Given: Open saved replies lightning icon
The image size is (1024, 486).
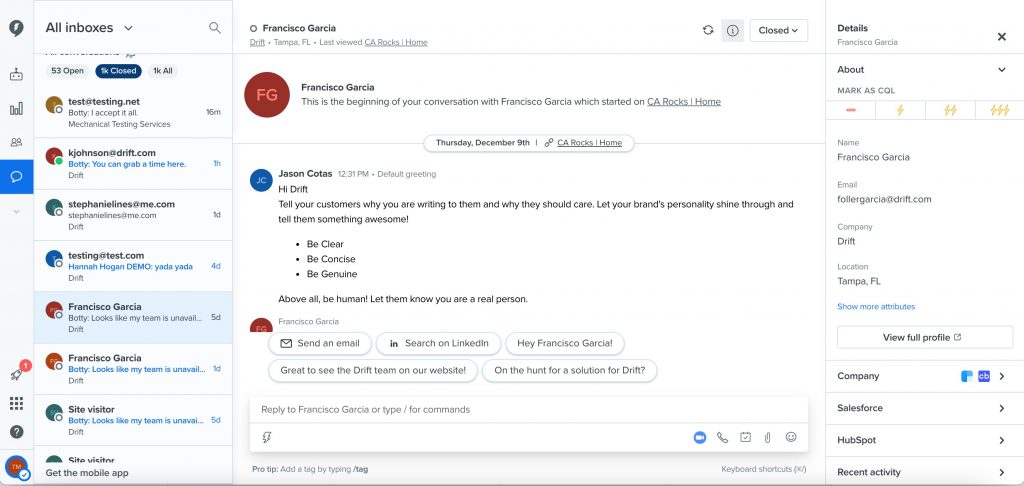Looking at the screenshot, I should tap(267, 437).
